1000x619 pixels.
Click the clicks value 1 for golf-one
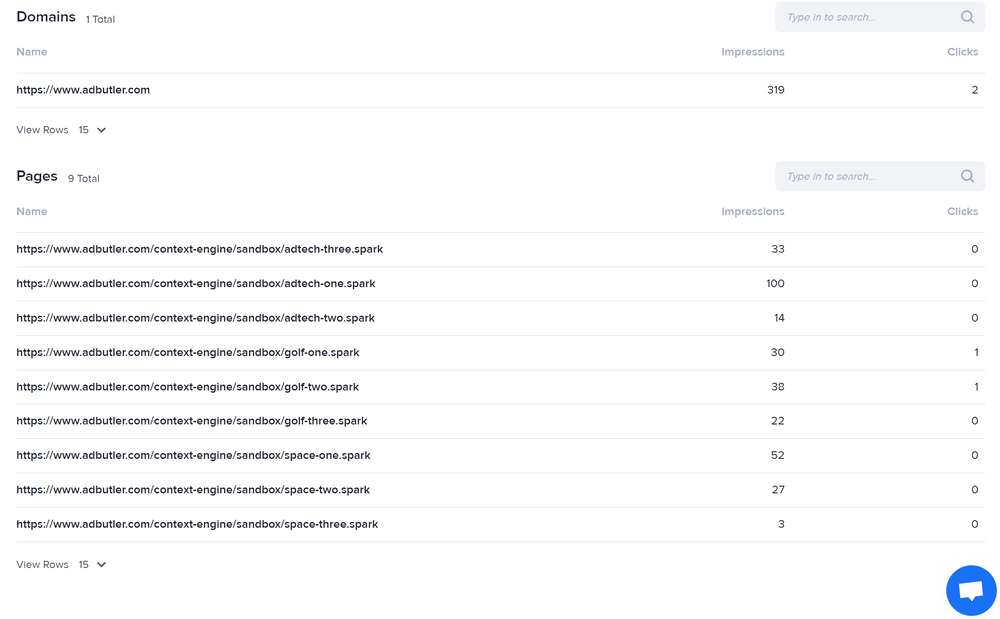pos(976,353)
